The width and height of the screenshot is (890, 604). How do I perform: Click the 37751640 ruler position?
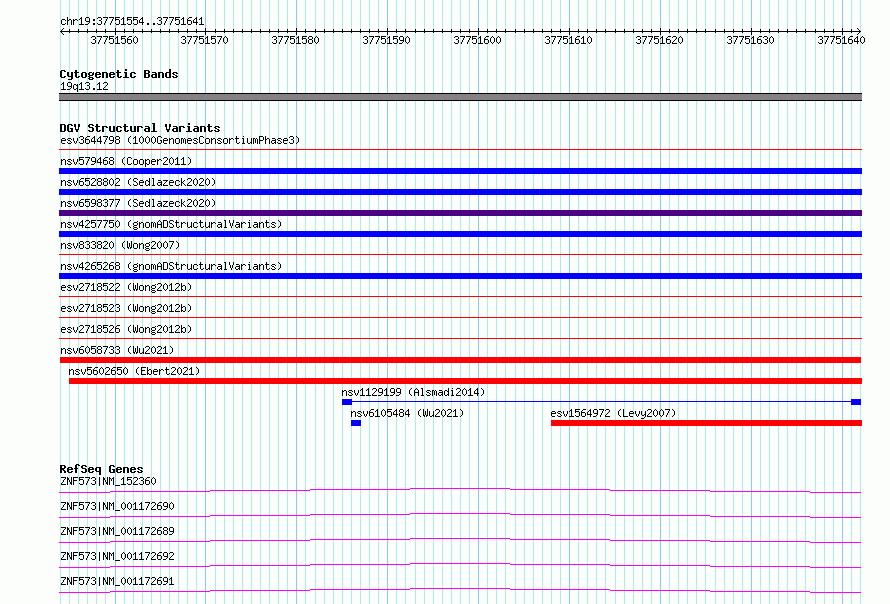(x=841, y=40)
